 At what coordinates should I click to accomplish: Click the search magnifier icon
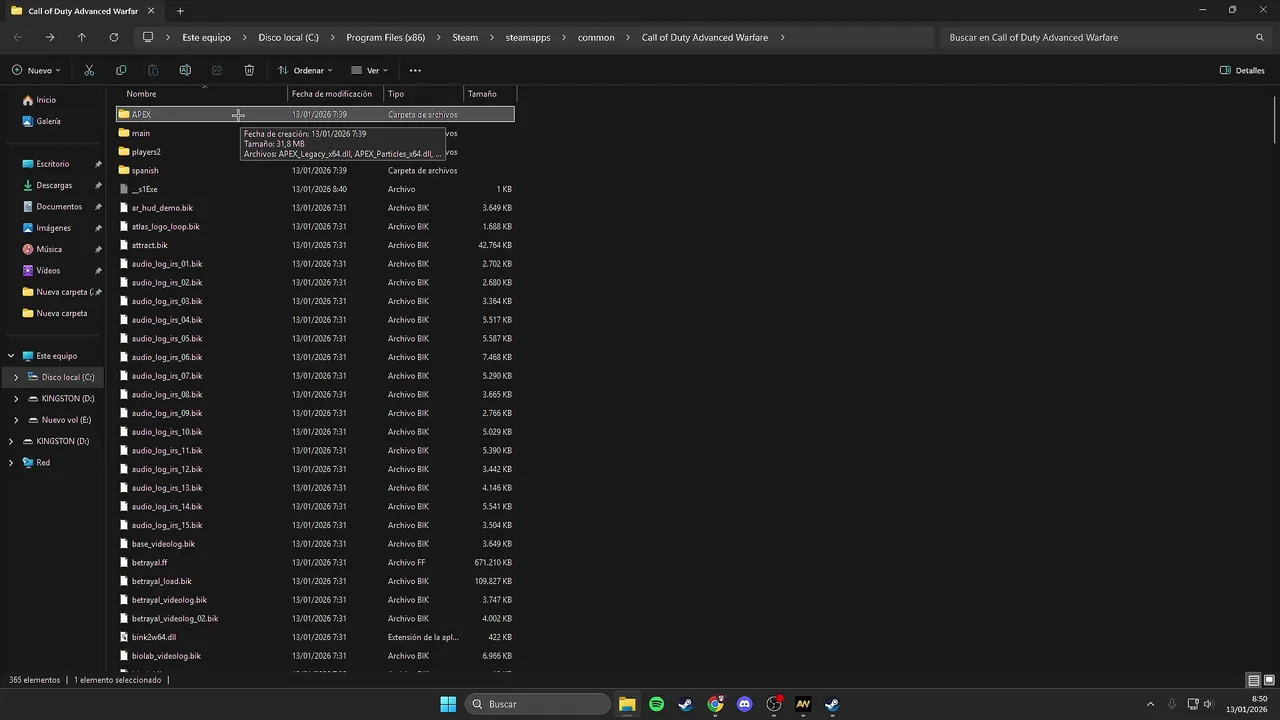click(1259, 37)
